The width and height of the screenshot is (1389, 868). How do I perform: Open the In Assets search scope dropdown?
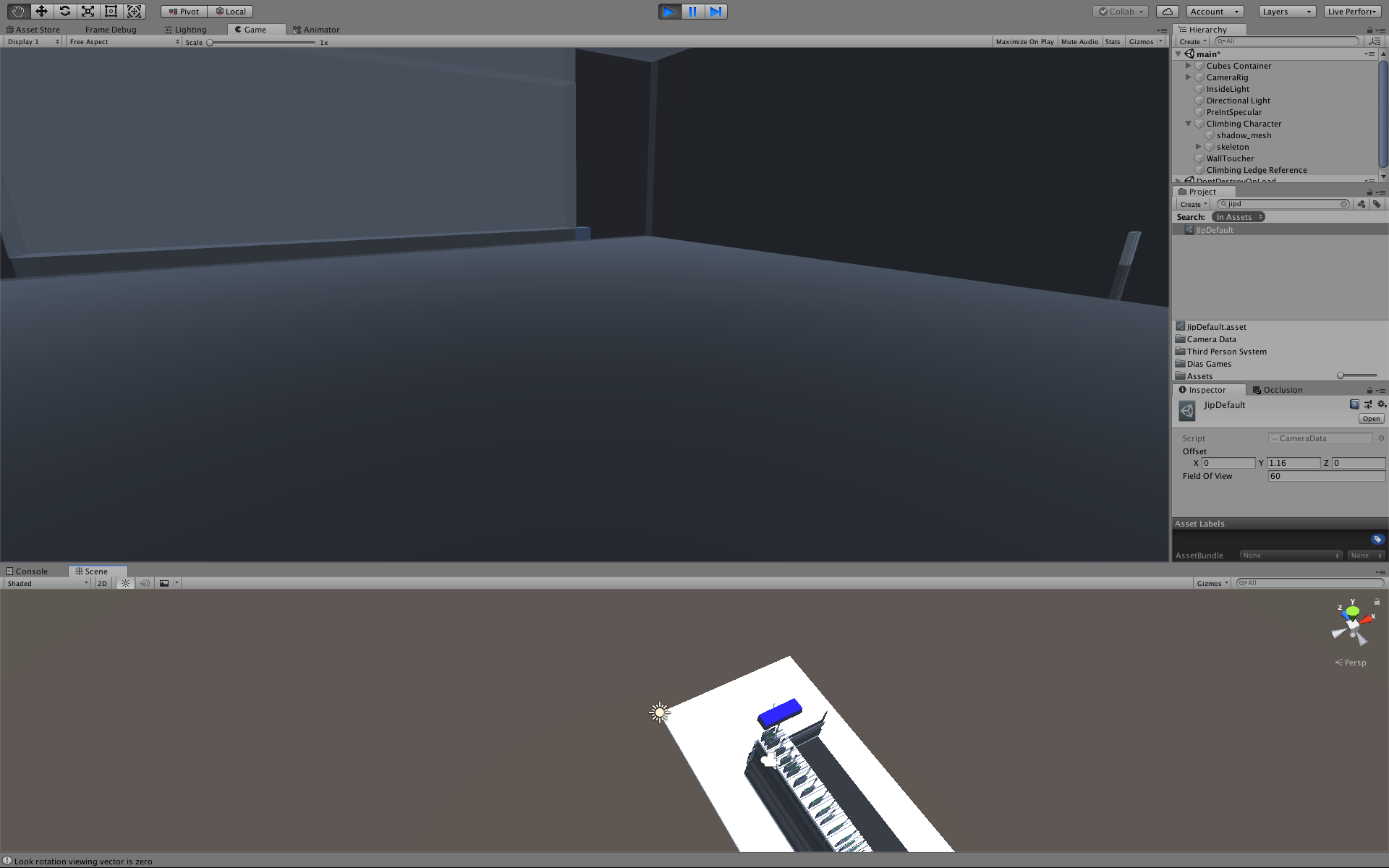point(1238,217)
